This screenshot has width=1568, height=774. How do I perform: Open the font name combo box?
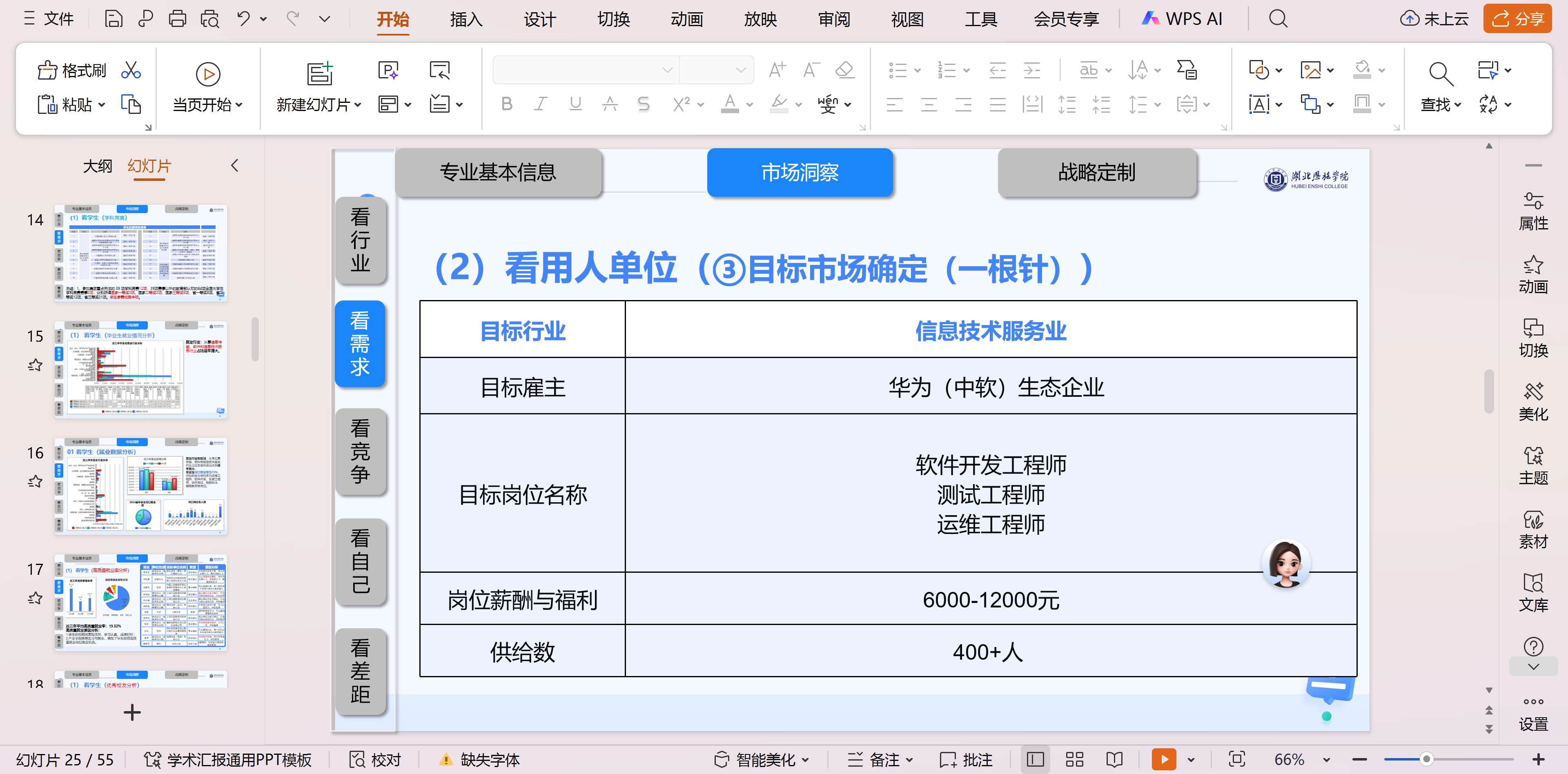584,70
